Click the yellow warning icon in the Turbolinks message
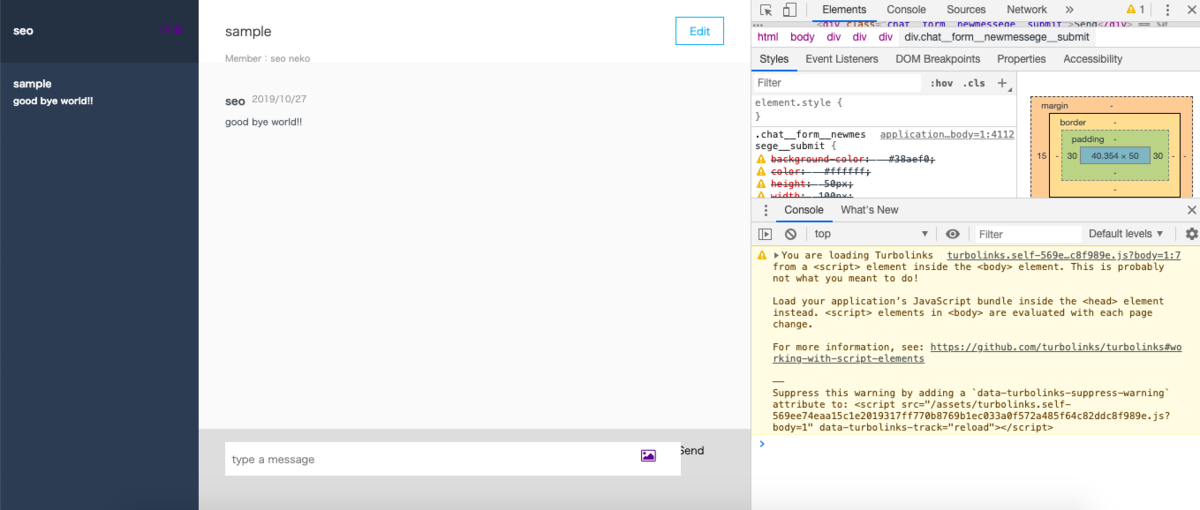 click(762, 256)
